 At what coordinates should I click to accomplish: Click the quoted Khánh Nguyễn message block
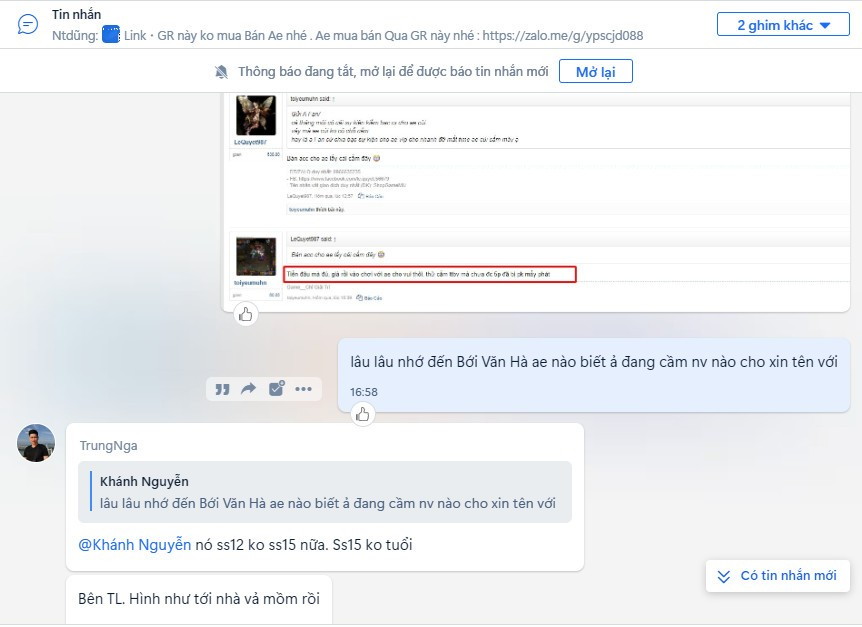click(325, 492)
